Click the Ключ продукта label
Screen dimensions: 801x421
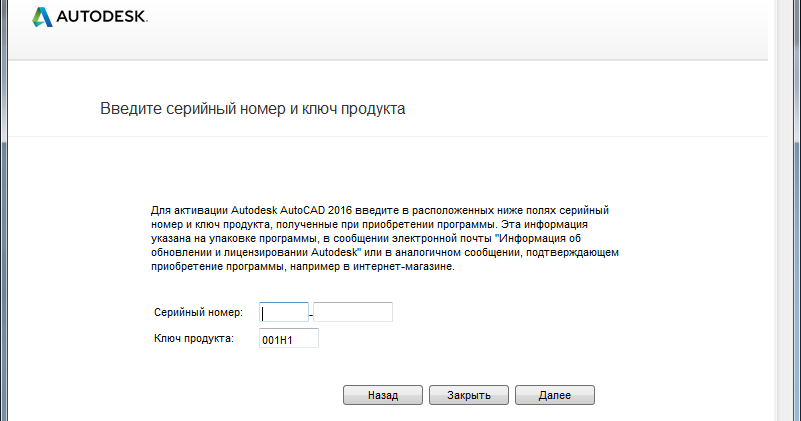tap(194, 338)
